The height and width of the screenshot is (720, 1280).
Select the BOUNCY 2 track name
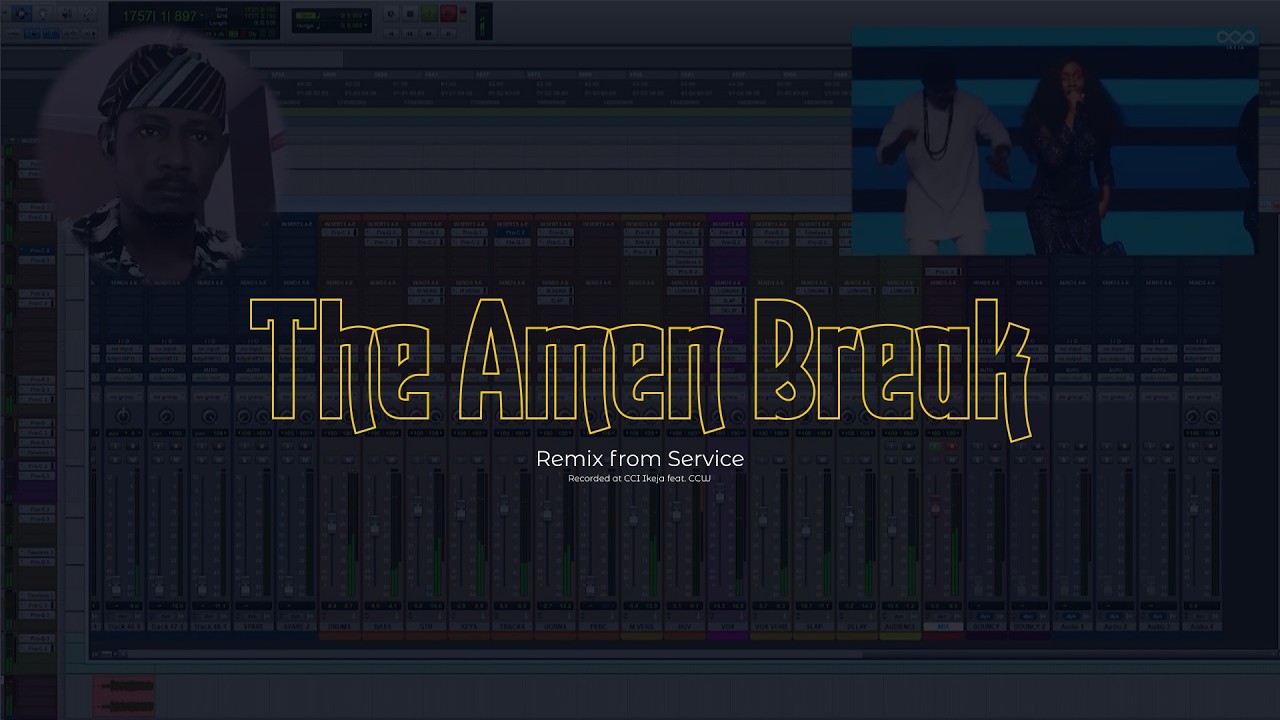pos(1029,626)
